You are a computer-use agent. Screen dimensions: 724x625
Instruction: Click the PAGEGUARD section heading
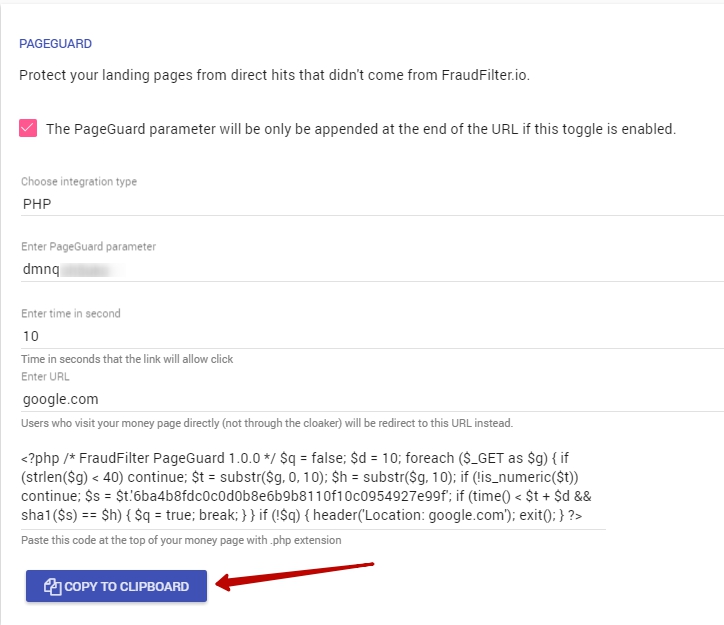point(56,44)
